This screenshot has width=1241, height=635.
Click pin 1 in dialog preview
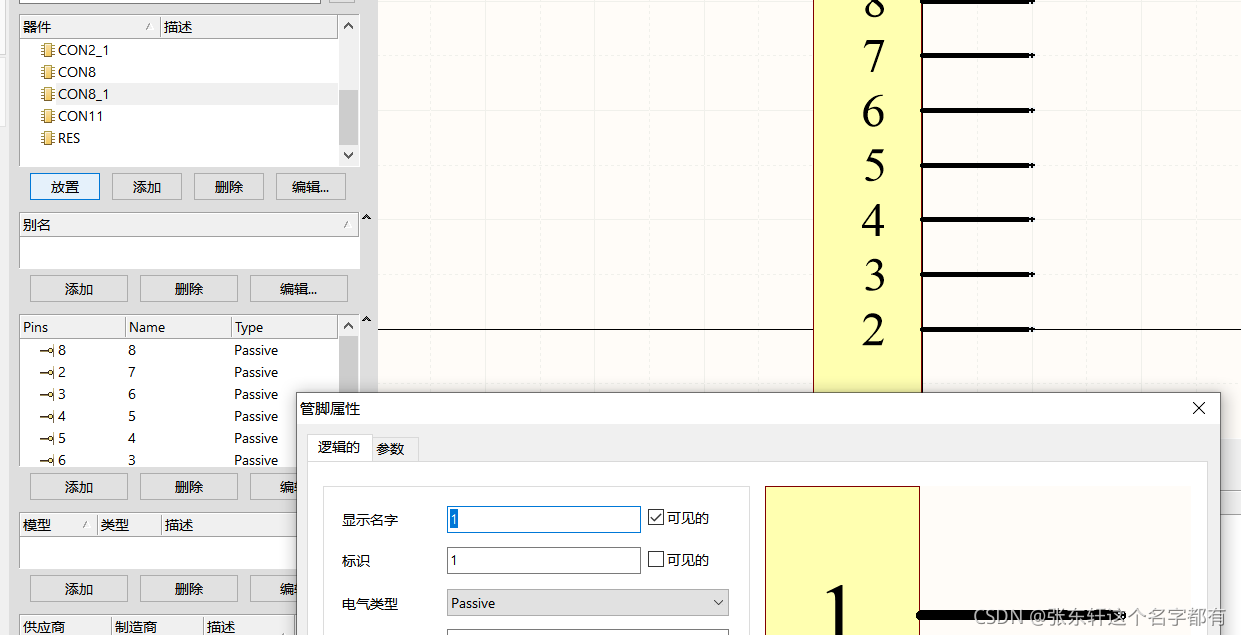tap(1020, 615)
